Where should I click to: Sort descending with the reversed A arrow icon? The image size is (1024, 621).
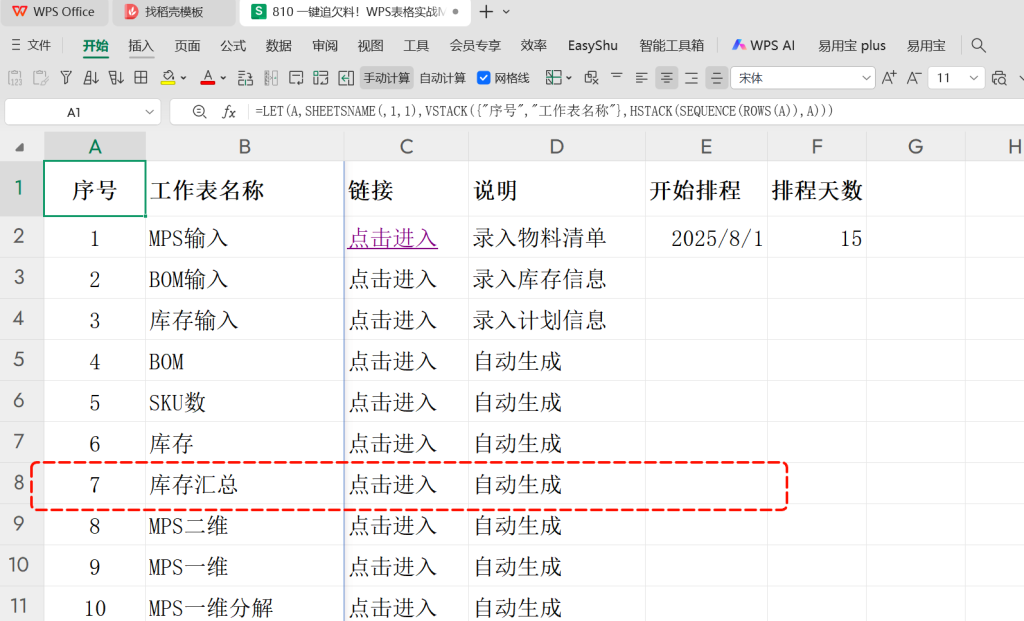point(116,78)
